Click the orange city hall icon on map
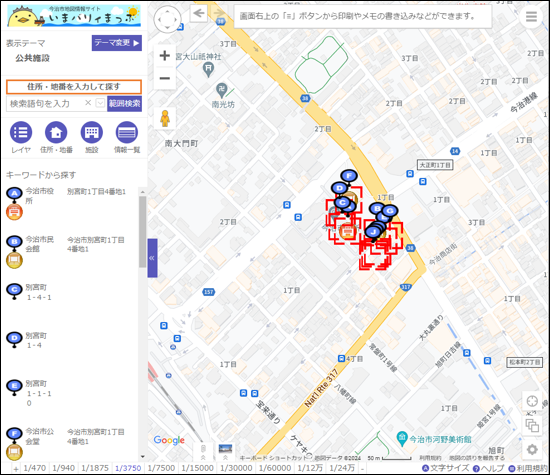This screenshot has width=550, height=475. click(x=348, y=231)
